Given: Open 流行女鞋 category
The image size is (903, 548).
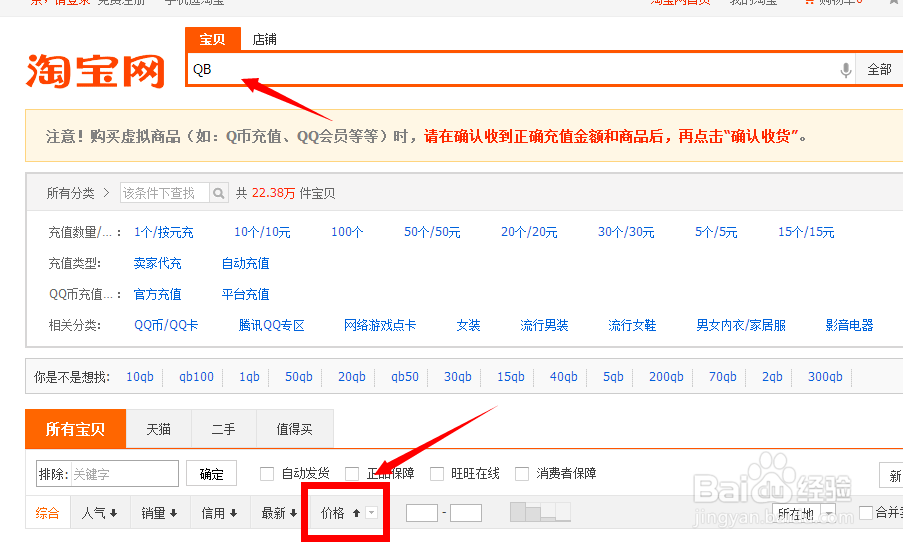Looking at the screenshot, I should 632,325.
